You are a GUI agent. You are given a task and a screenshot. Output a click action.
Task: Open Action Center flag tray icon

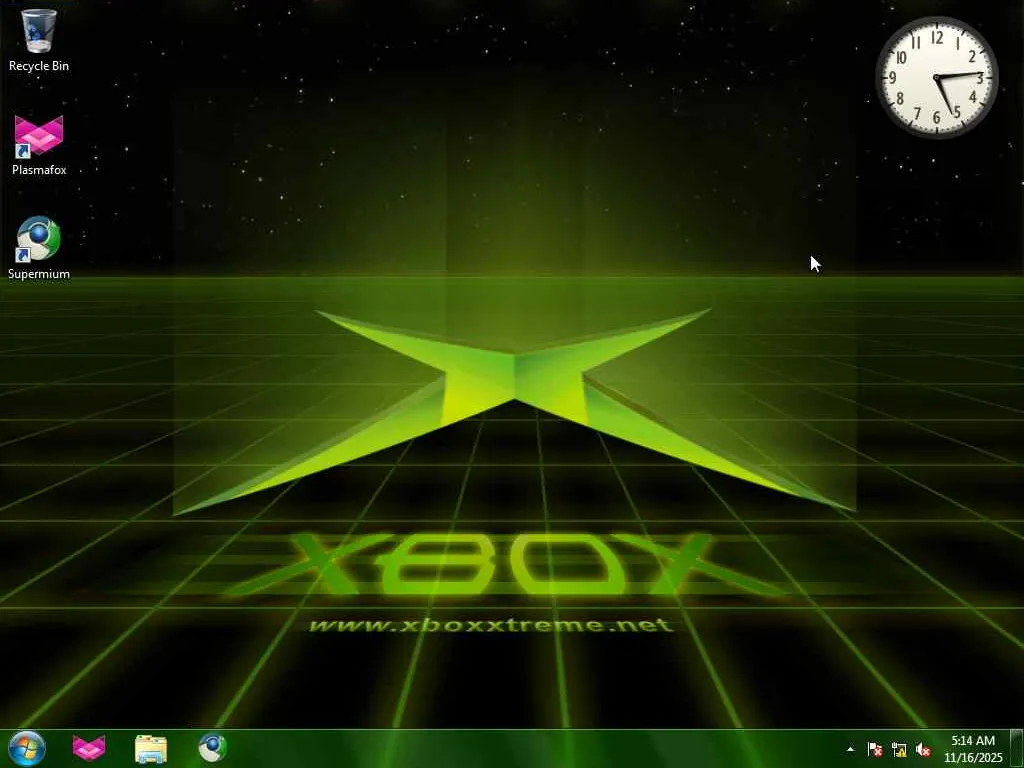(x=875, y=749)
